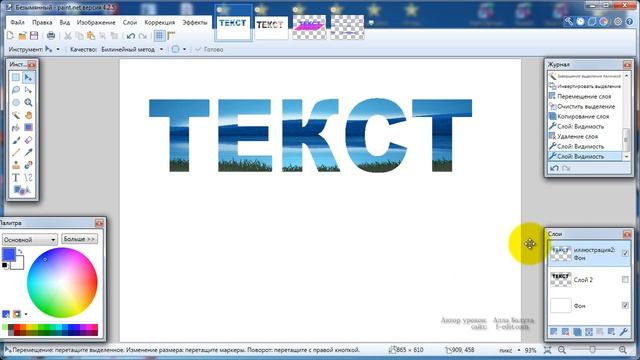This screenshot has height=360, width=640.
Task: Toggle the pixel grid button
Action: point(159,36)
